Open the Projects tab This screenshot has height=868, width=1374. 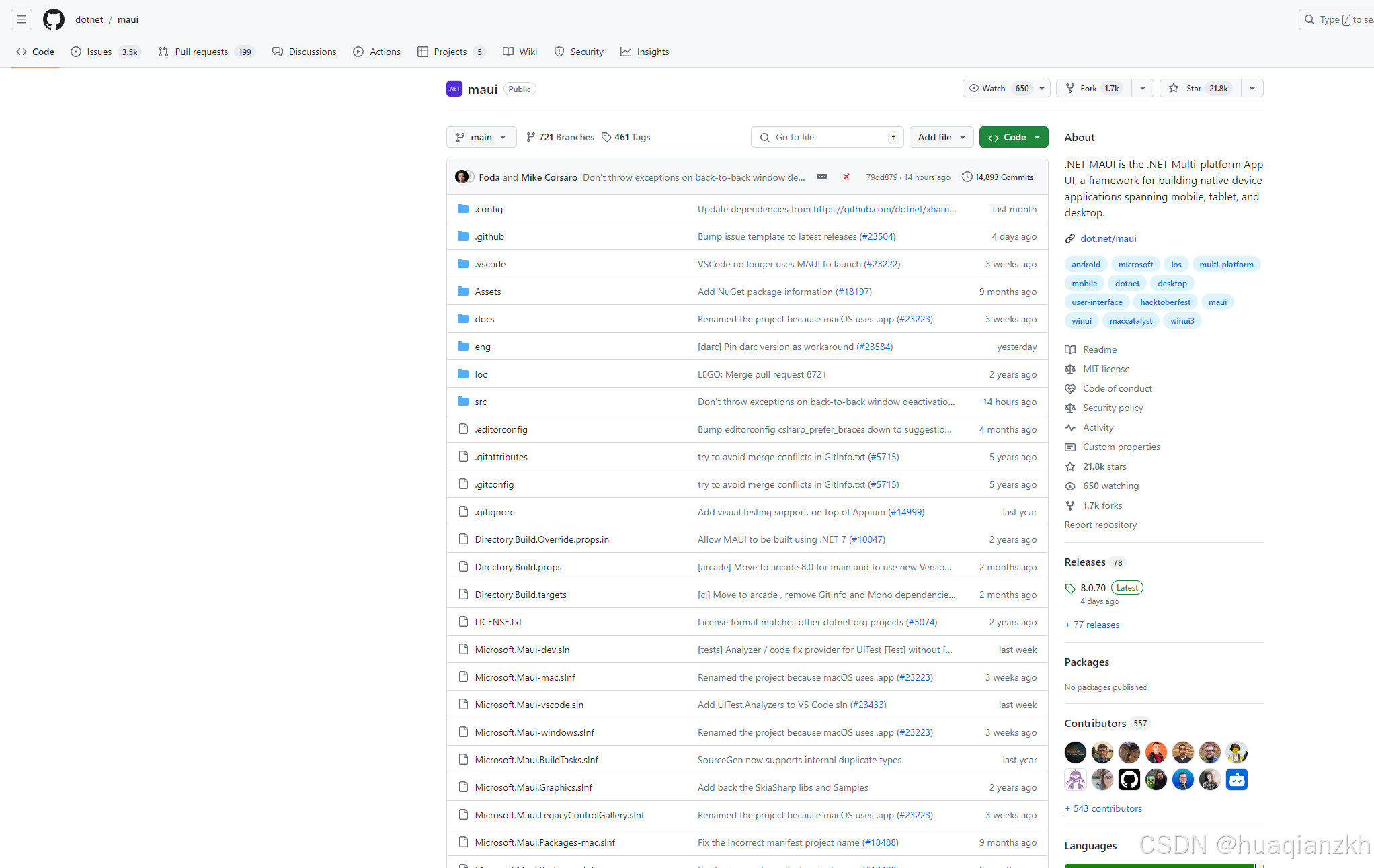[x=451, y=52]
